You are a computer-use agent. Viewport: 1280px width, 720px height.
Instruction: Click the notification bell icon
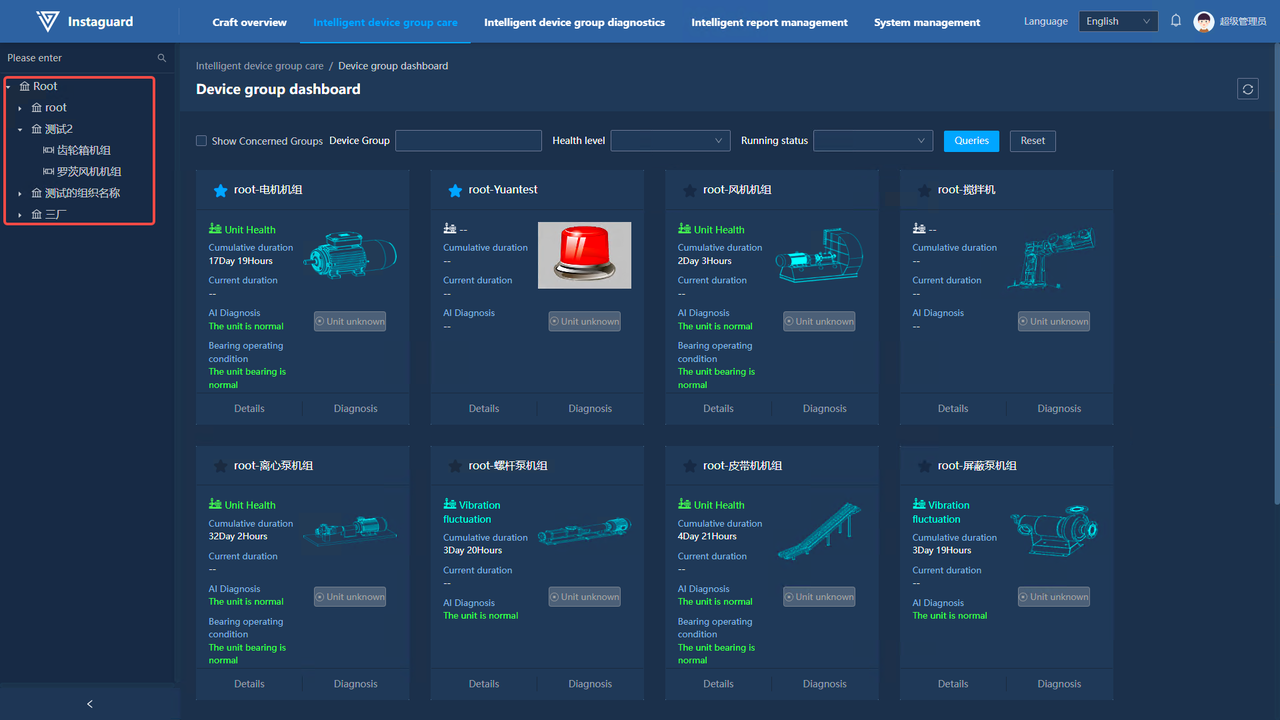click(x=1176, y=21)
